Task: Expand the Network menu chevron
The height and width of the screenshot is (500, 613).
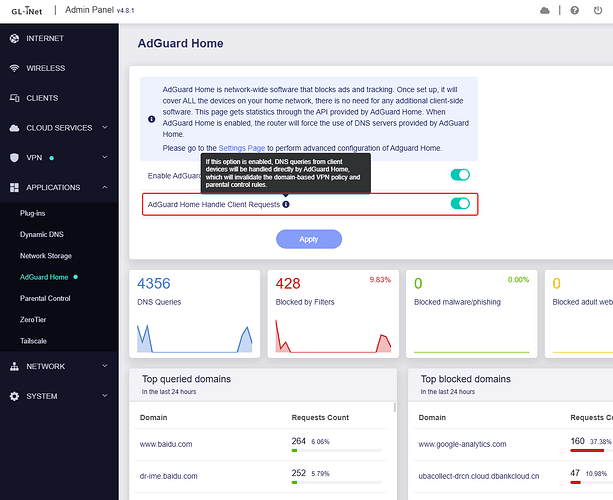Action: click(x=102, y=366)
